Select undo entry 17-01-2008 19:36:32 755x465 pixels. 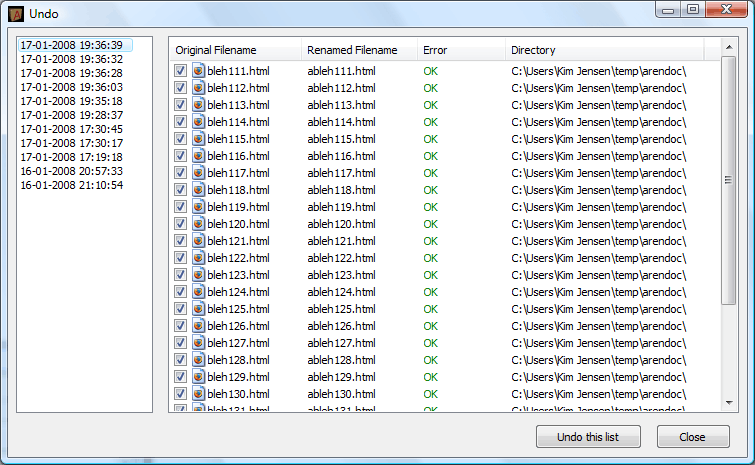(x=72, y=59)
